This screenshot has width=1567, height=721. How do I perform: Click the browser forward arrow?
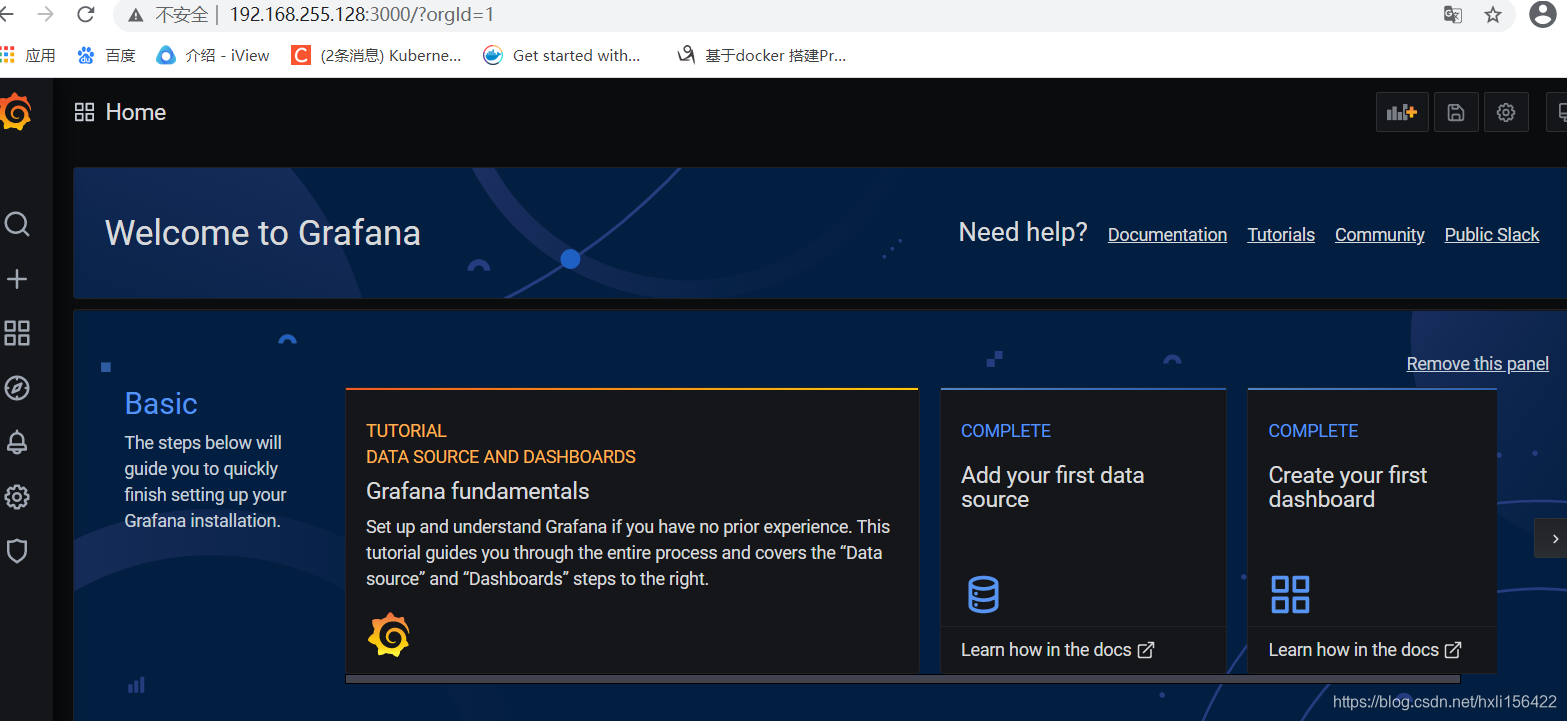45,14
